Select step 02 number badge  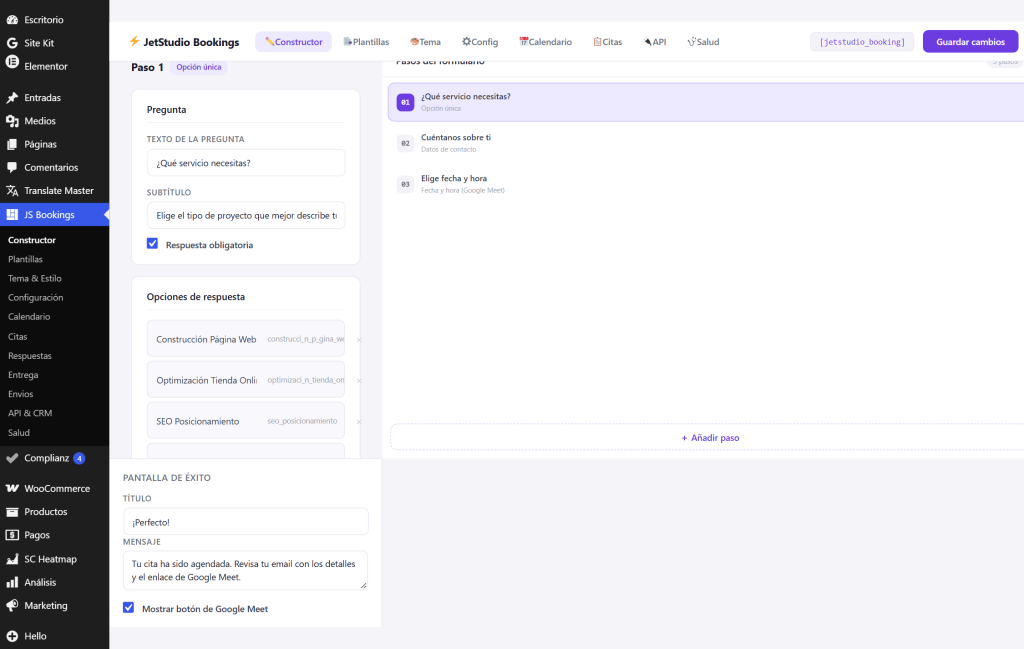(x=405, y=143)
